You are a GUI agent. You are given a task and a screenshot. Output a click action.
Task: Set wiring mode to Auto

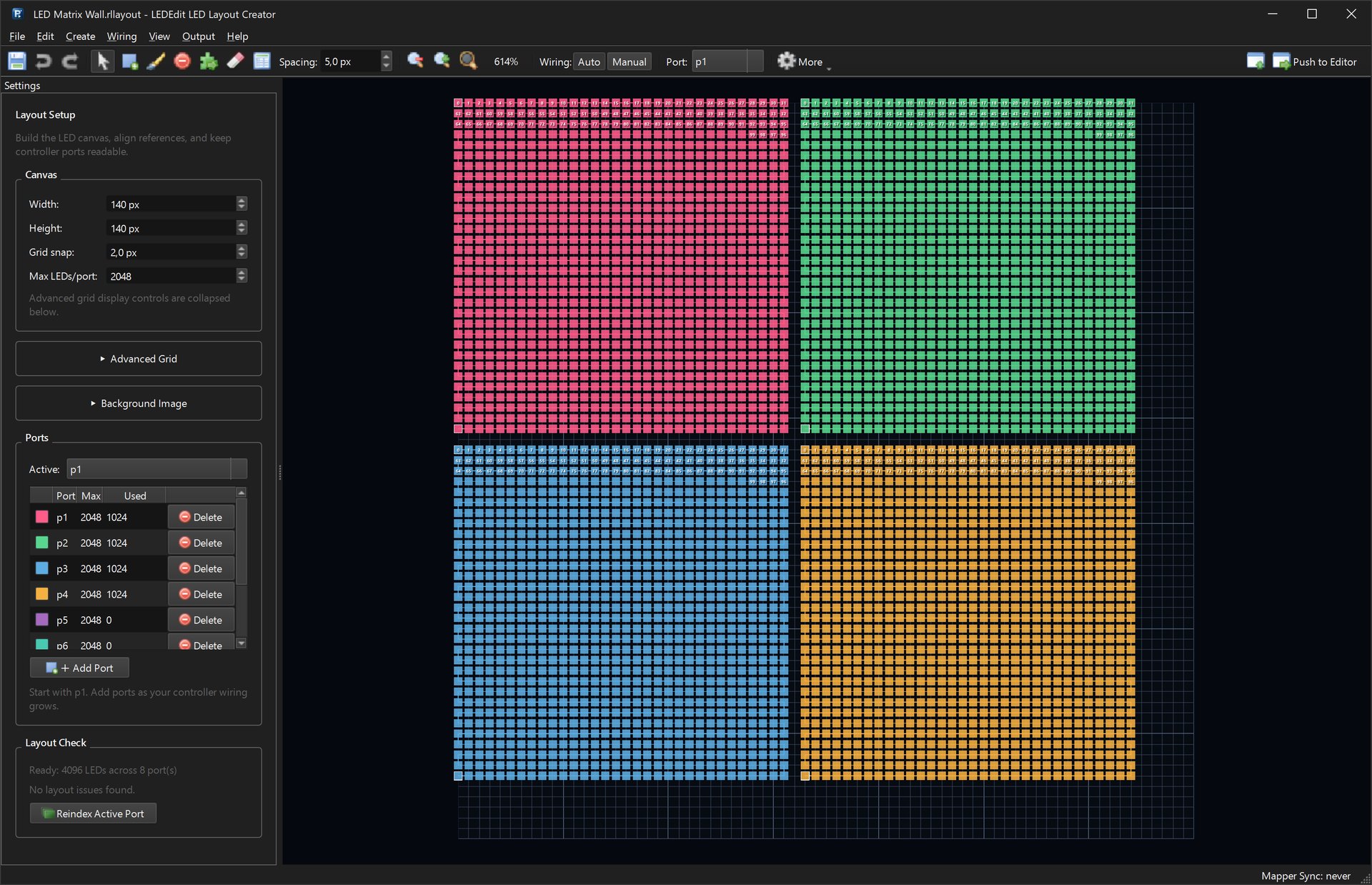(589, 61)
